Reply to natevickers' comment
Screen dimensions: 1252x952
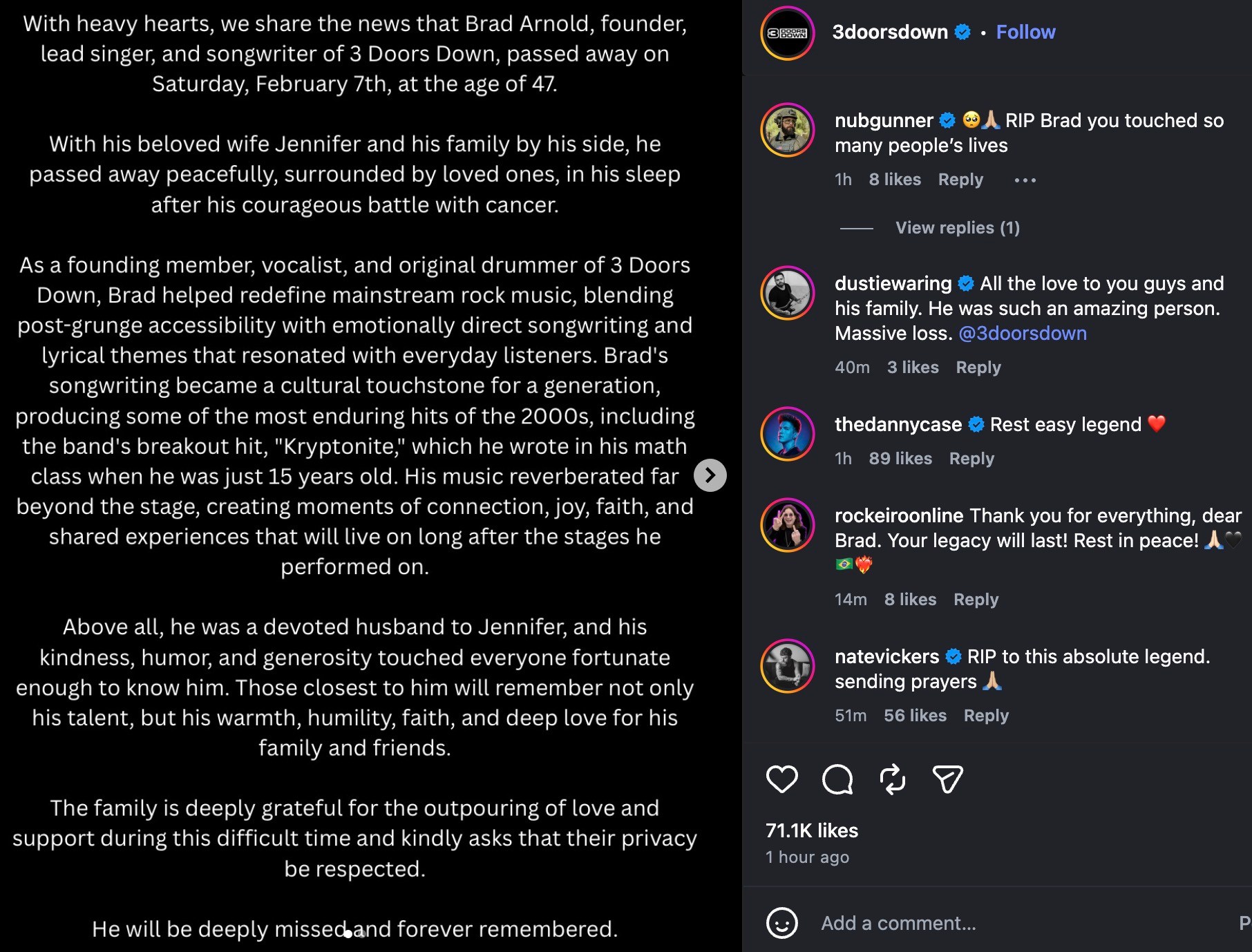(x=986, y=716)
